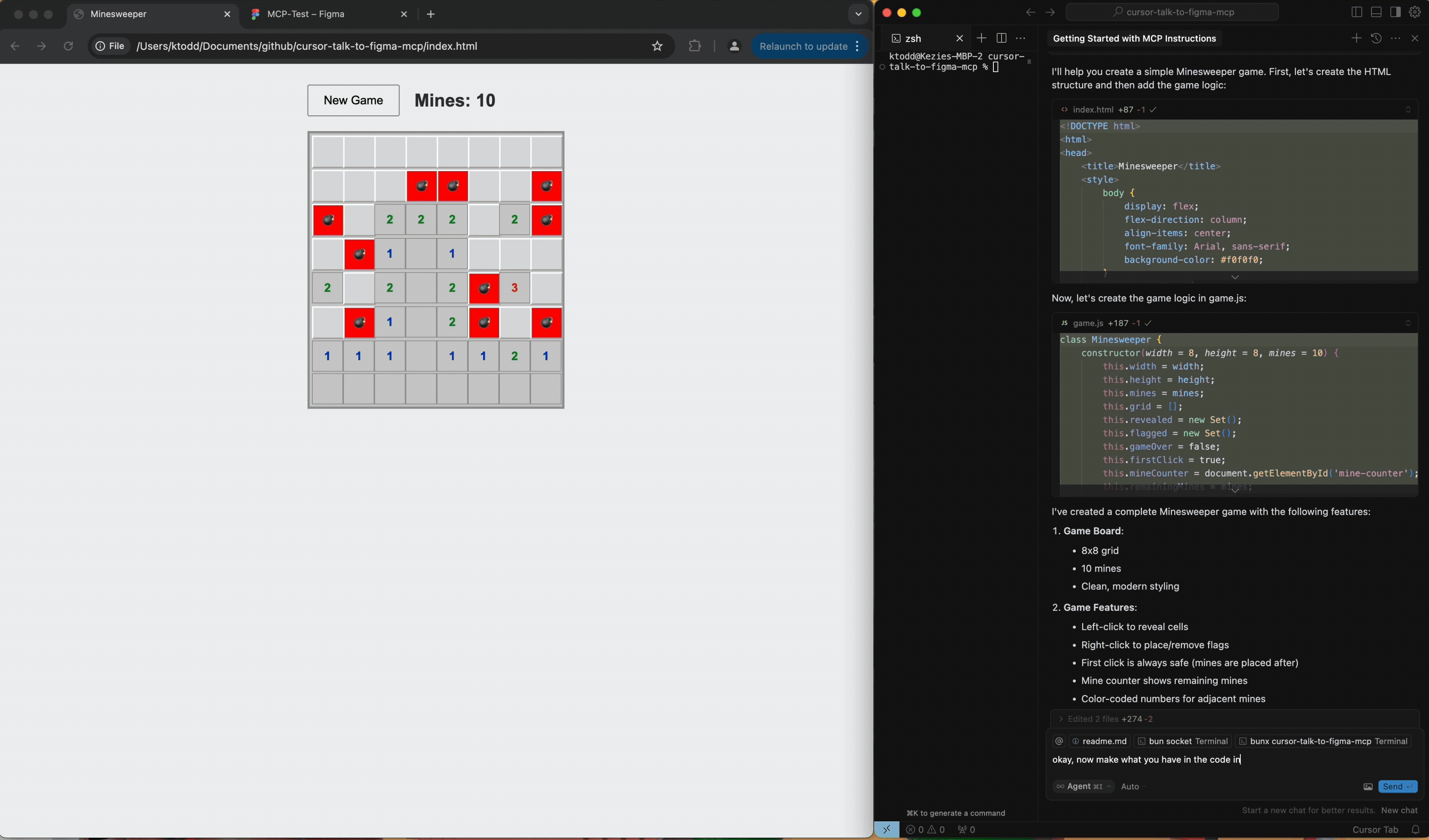This screenshot has height=840, width=1429.
Task: Open notifications via the bell icon
Action: [x=1418, y=829]
